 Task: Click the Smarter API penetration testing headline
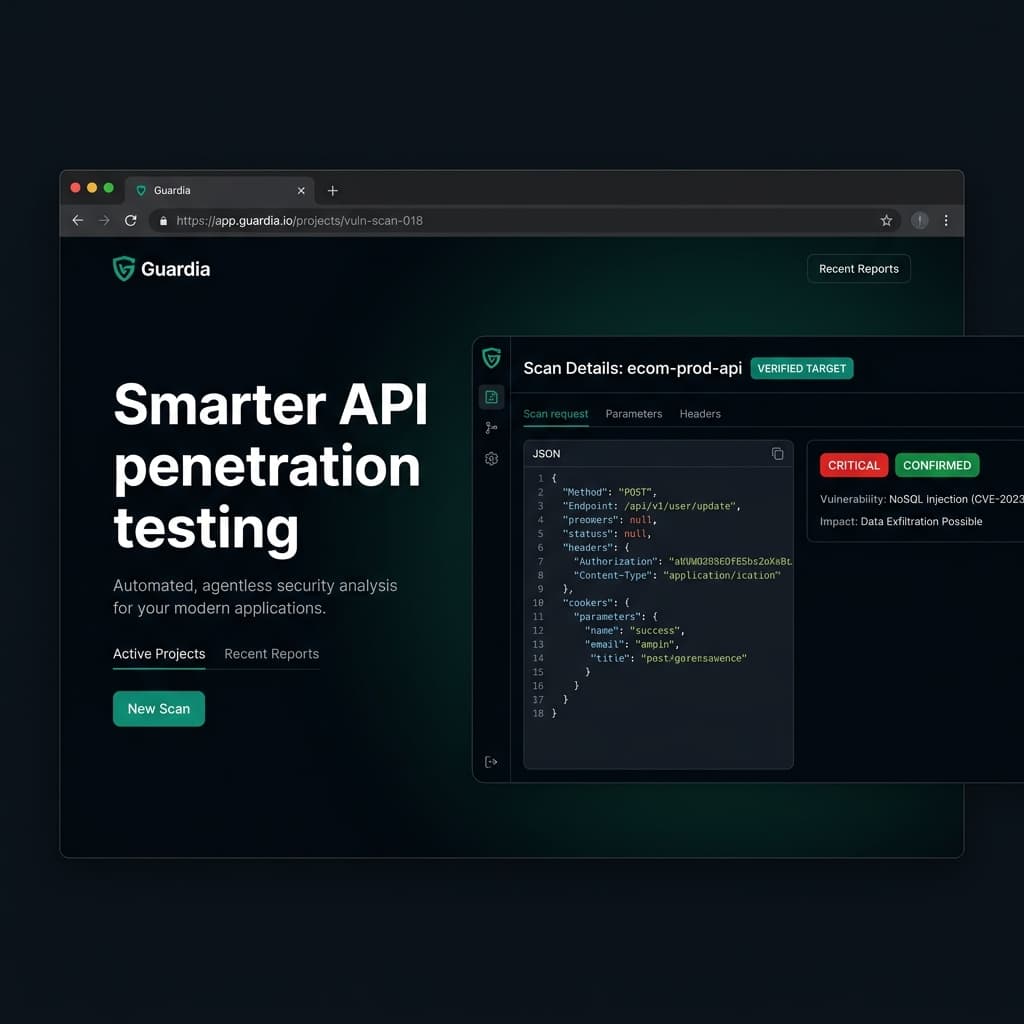pyautogui.click(x=270, y=467)
